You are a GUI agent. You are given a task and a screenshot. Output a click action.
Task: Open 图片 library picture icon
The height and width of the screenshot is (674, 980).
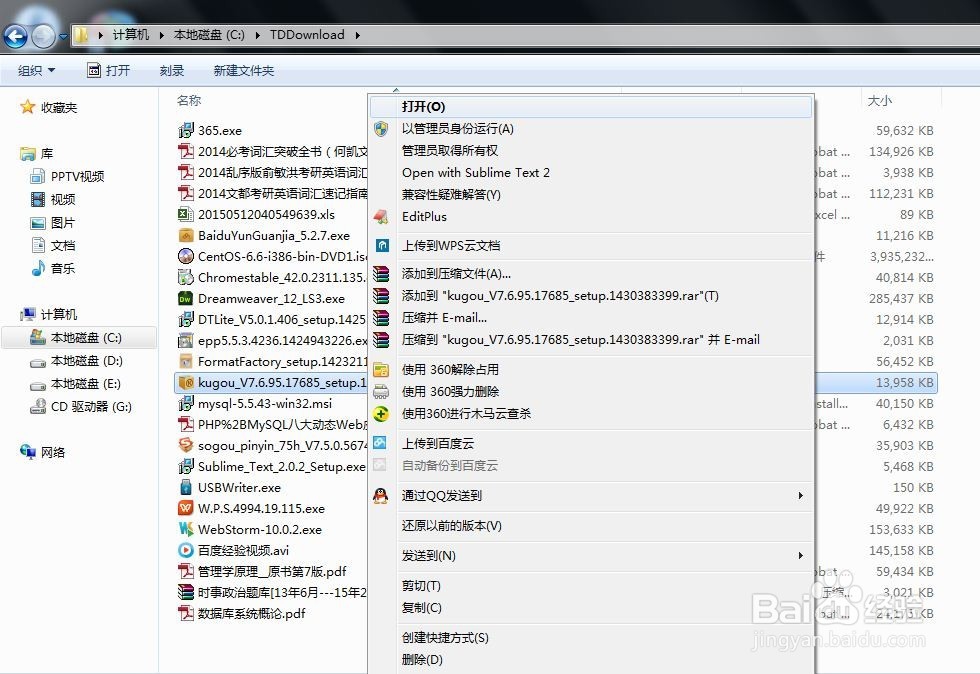coord(38,223)
